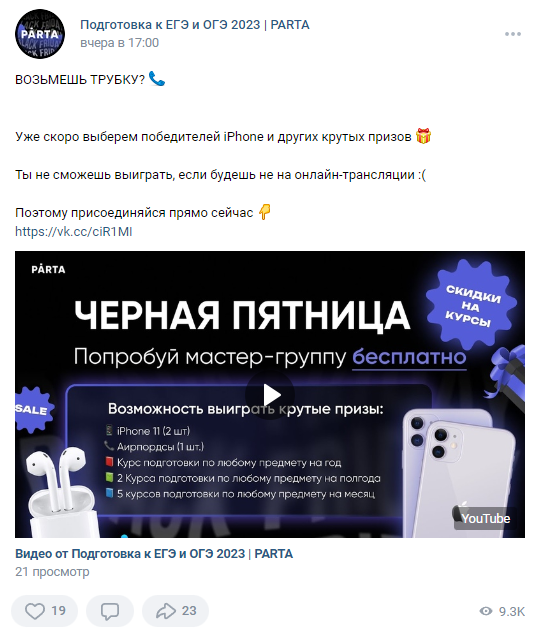
Task: Click the post timestamp "вчера в 17:00"
Action: pyautogui.click(x=119, y=43)
